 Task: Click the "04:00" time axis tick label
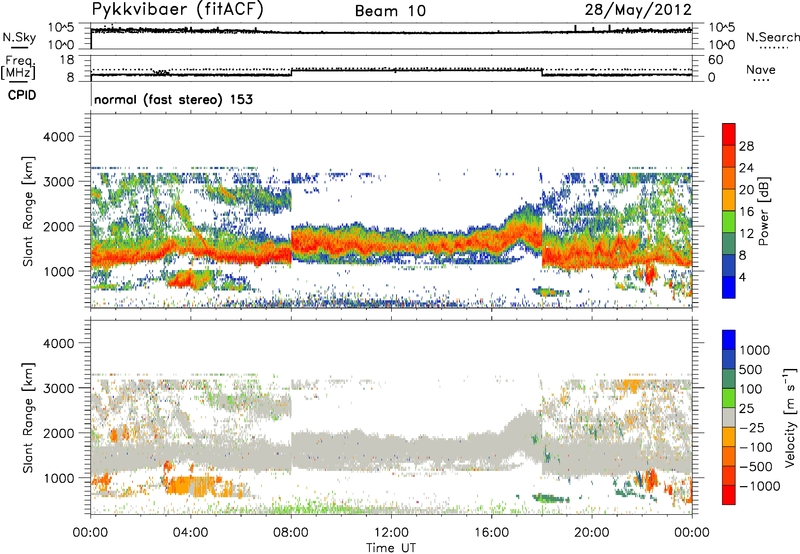click(191, 533)
